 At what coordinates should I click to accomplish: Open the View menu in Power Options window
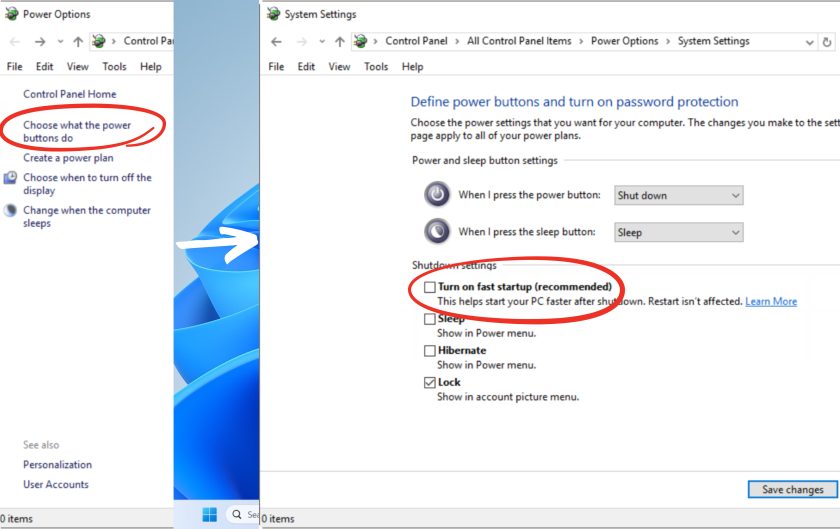[x=77, y=67]
